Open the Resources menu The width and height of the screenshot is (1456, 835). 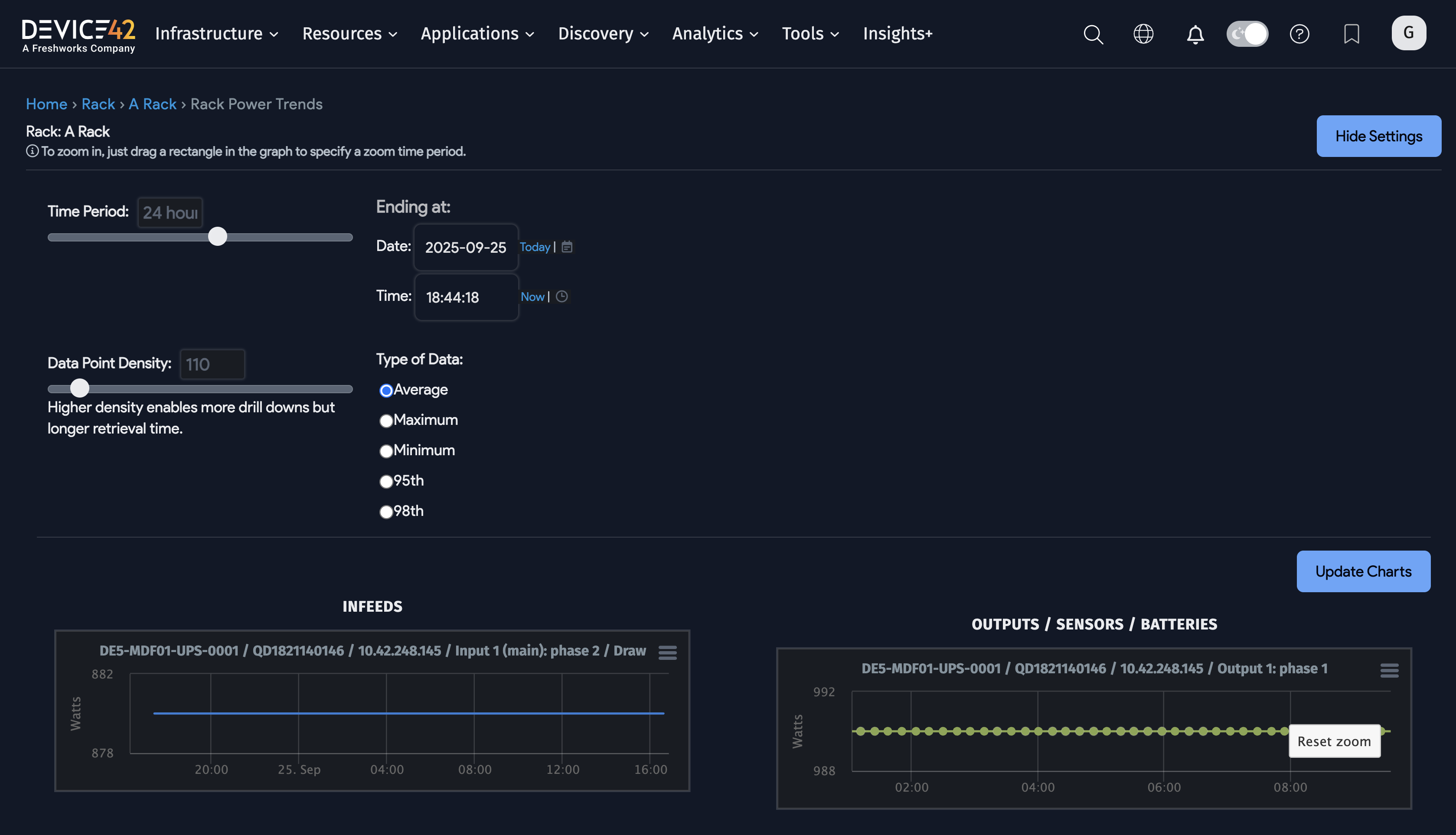pyautogui.click(x=349, y=34)
